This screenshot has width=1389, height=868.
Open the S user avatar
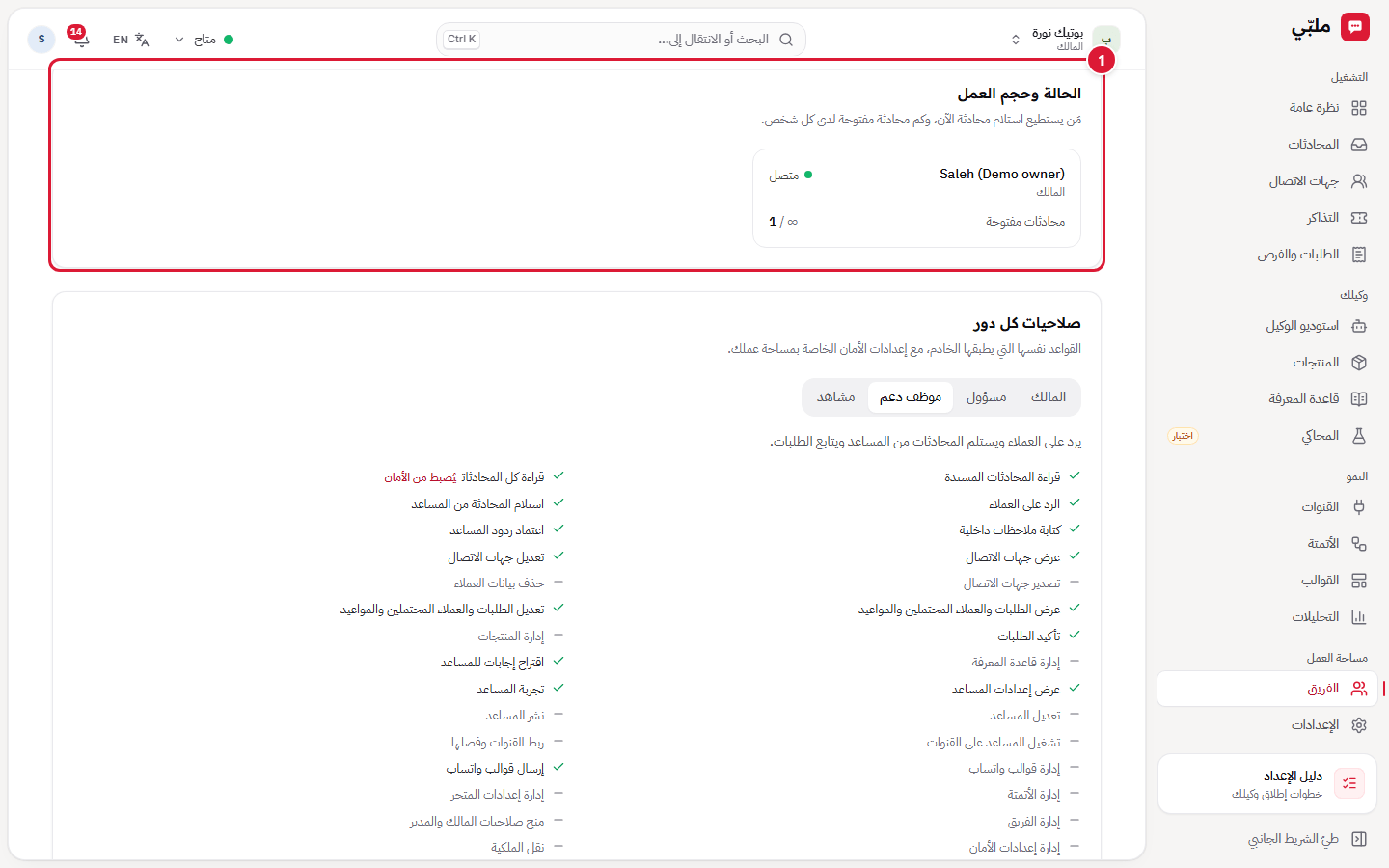pos(41,40)
